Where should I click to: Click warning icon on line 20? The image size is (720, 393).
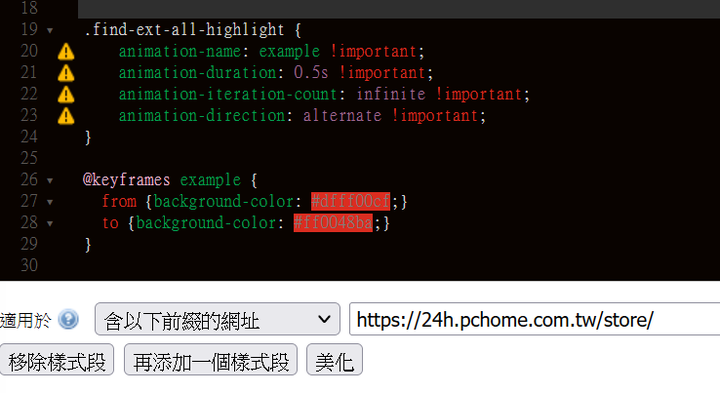point(66,51)
